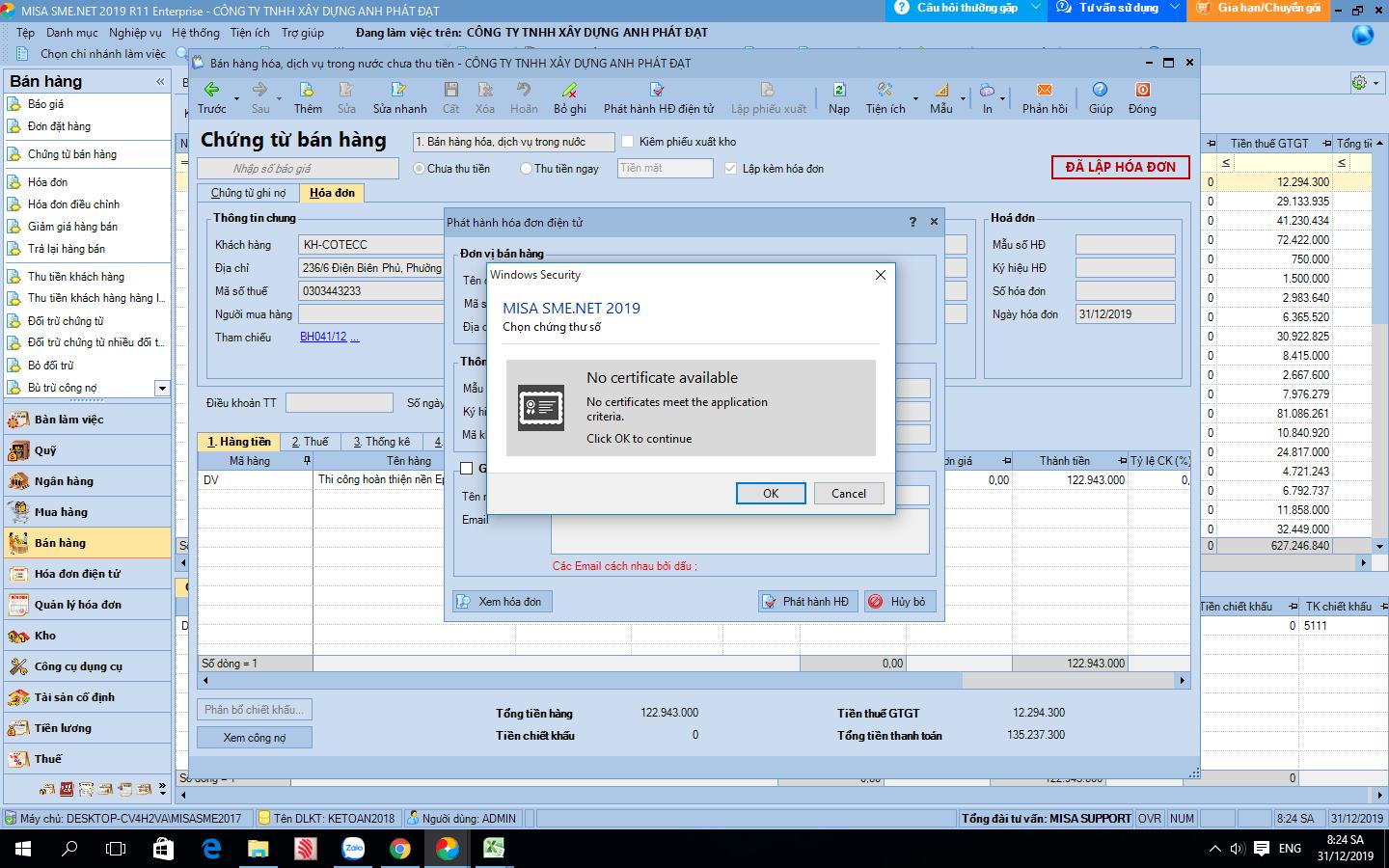The image size is (1389, 868).
Task: Tick the checkbox in the electronic invoice dialog
Action: point(467,469)
